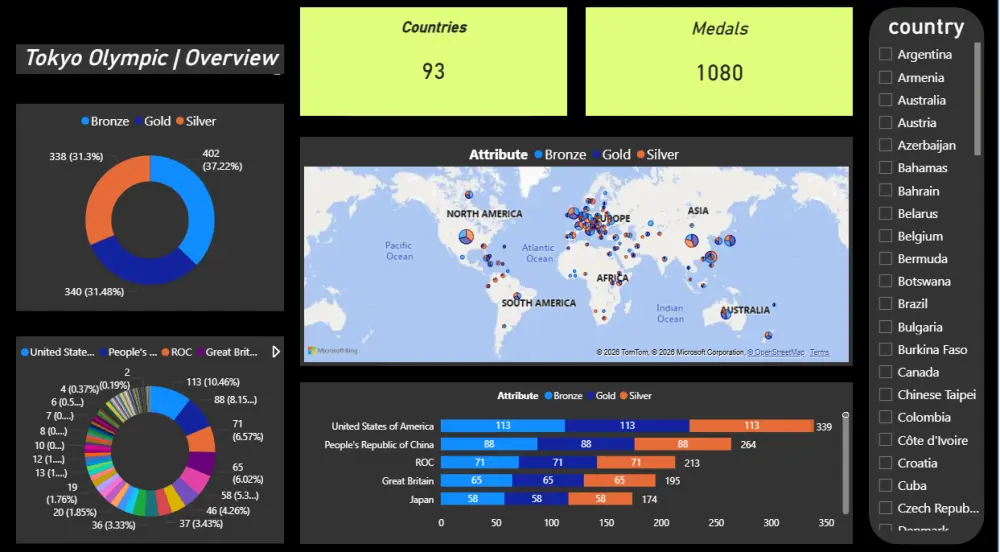Select the United States silver bar segment
This screenshot has width=1000, height=552.
point(751,426)
